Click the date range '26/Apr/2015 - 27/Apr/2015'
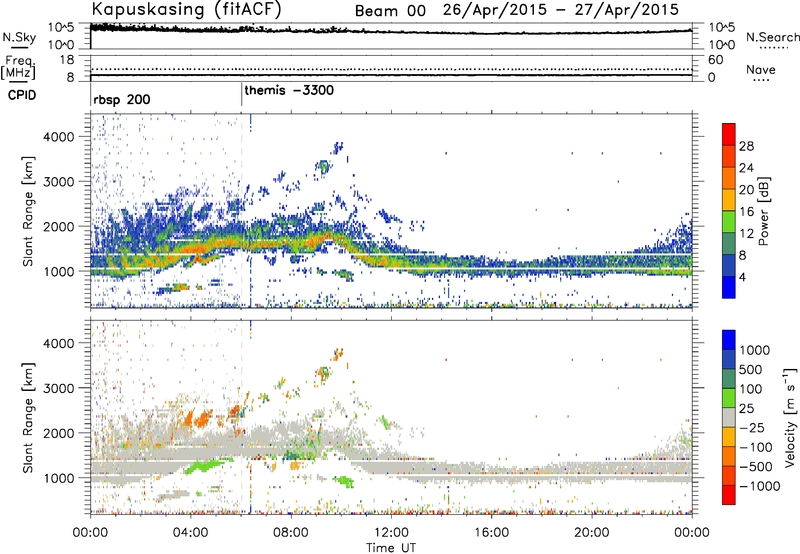 tap(561, 10)
